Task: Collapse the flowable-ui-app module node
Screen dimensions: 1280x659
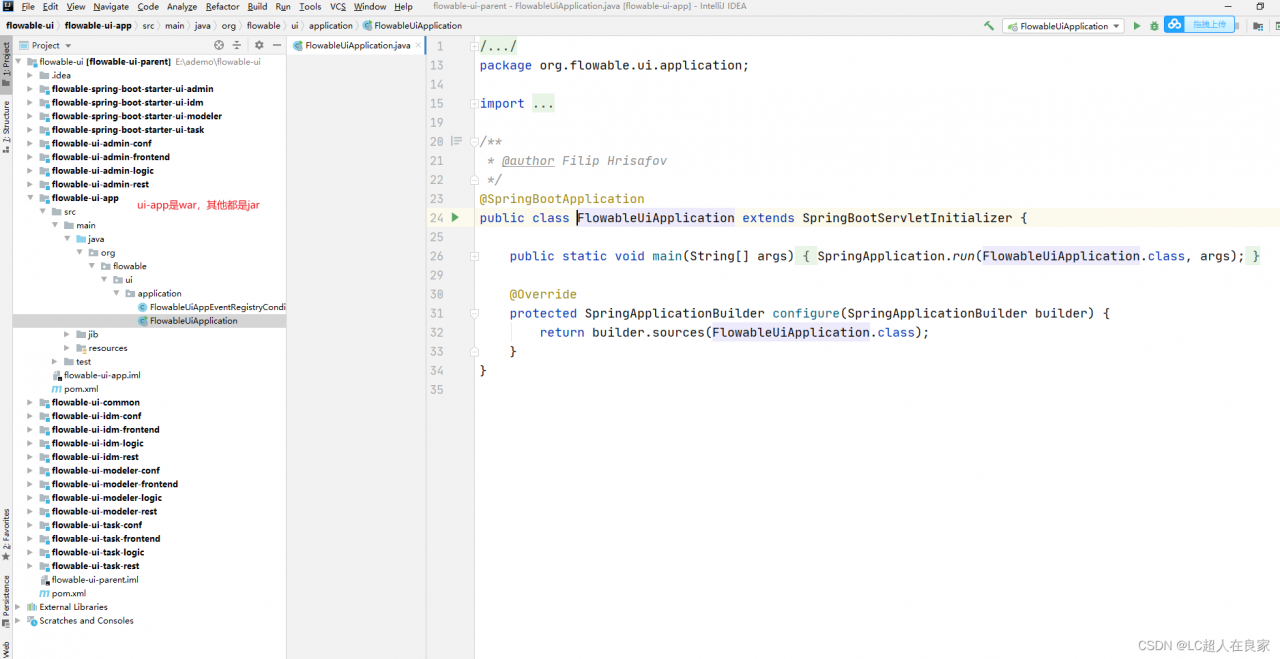Action: (30, 198)
